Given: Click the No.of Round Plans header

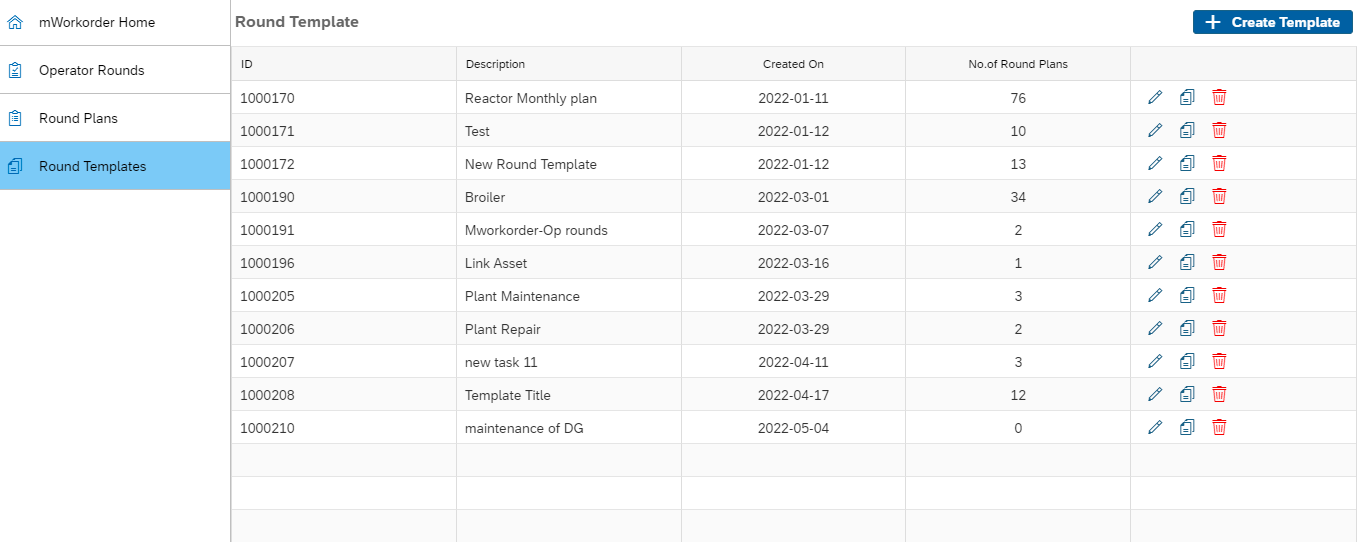Looking at the screenshot, I should pos(1018,64).
